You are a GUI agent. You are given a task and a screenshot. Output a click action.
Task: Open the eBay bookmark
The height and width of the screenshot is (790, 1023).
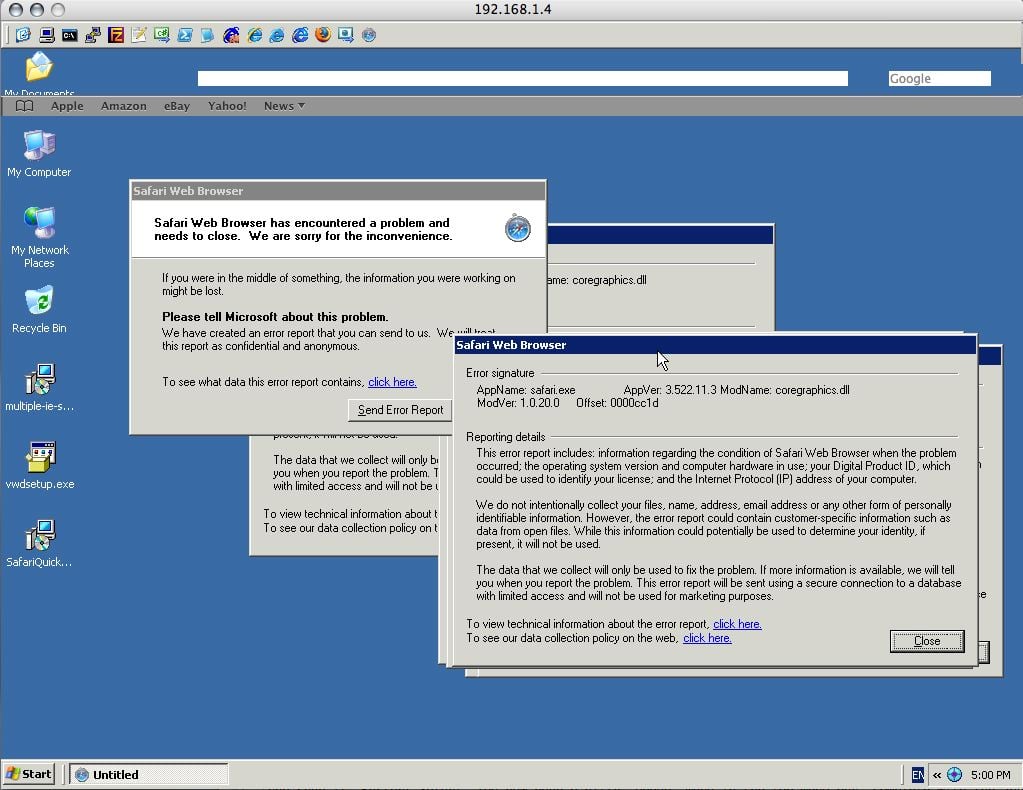[x=177, y=106]
